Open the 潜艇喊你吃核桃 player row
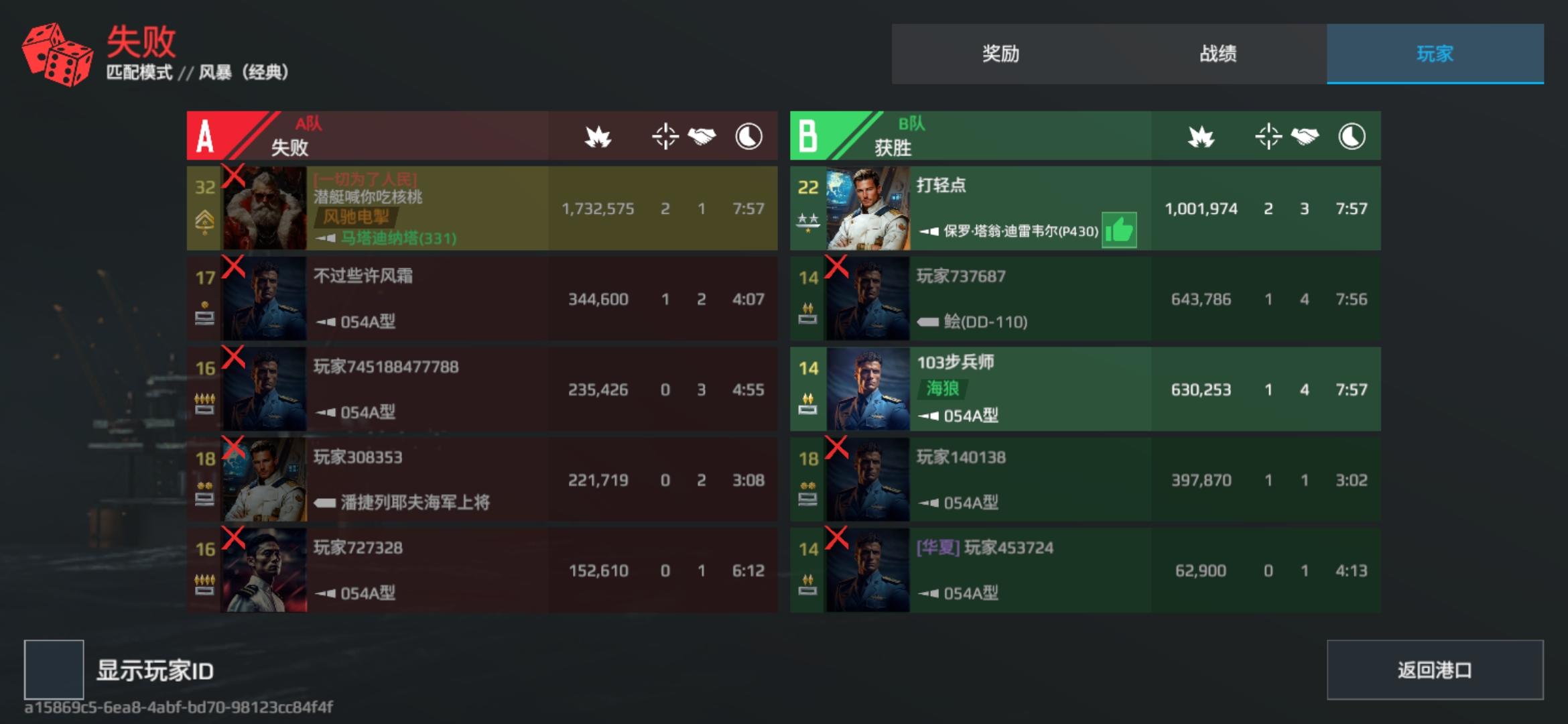Screen dimensions: 1568x724 click(482, 208)
